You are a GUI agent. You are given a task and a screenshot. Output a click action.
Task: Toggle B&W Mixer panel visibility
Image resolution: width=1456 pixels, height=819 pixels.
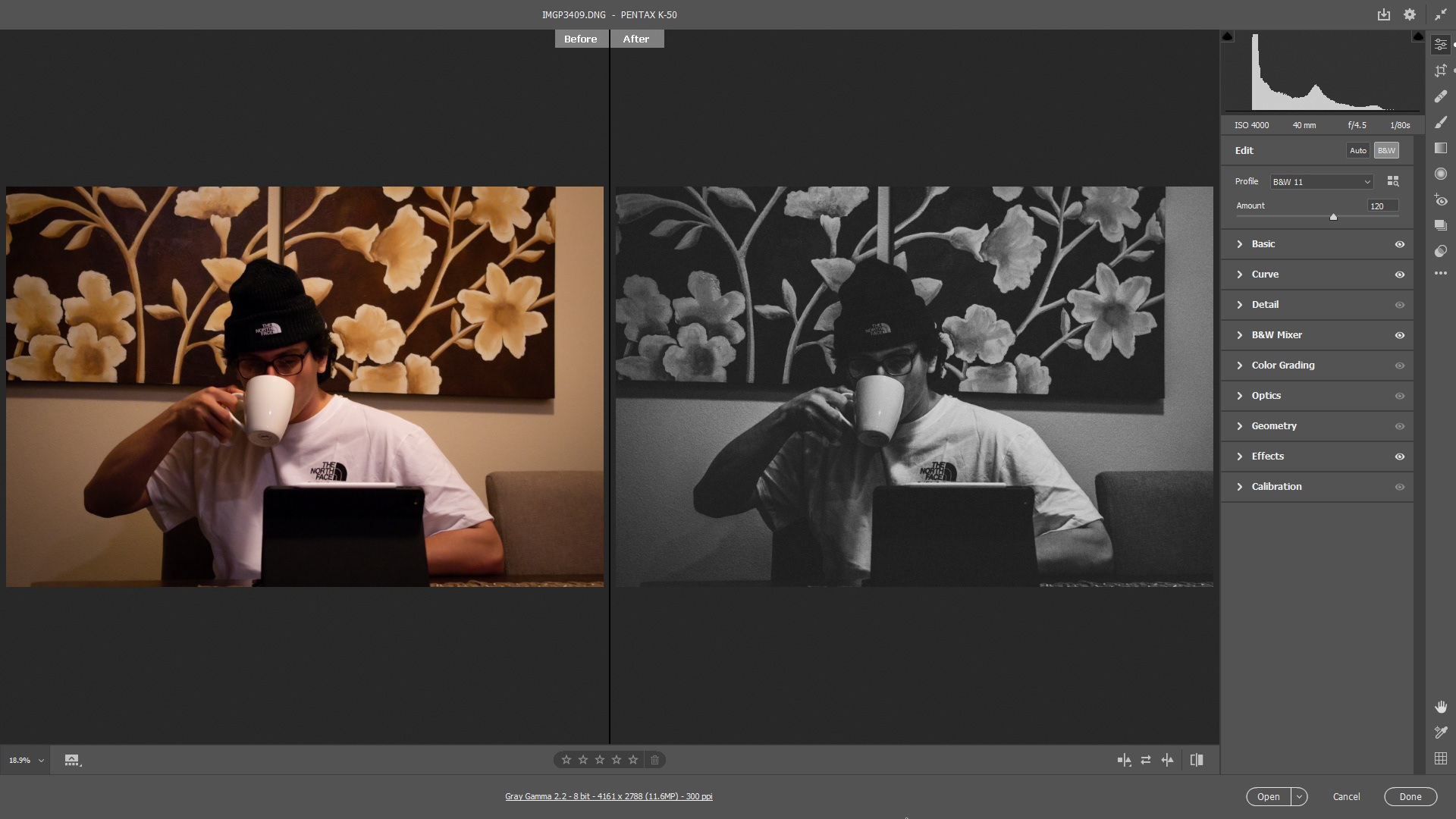(x=1399, y=335)
